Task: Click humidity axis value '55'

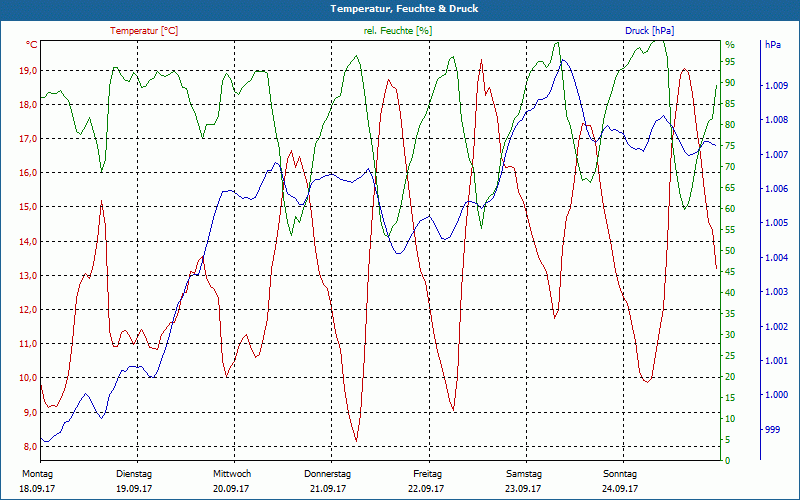Action: (730, 230)
